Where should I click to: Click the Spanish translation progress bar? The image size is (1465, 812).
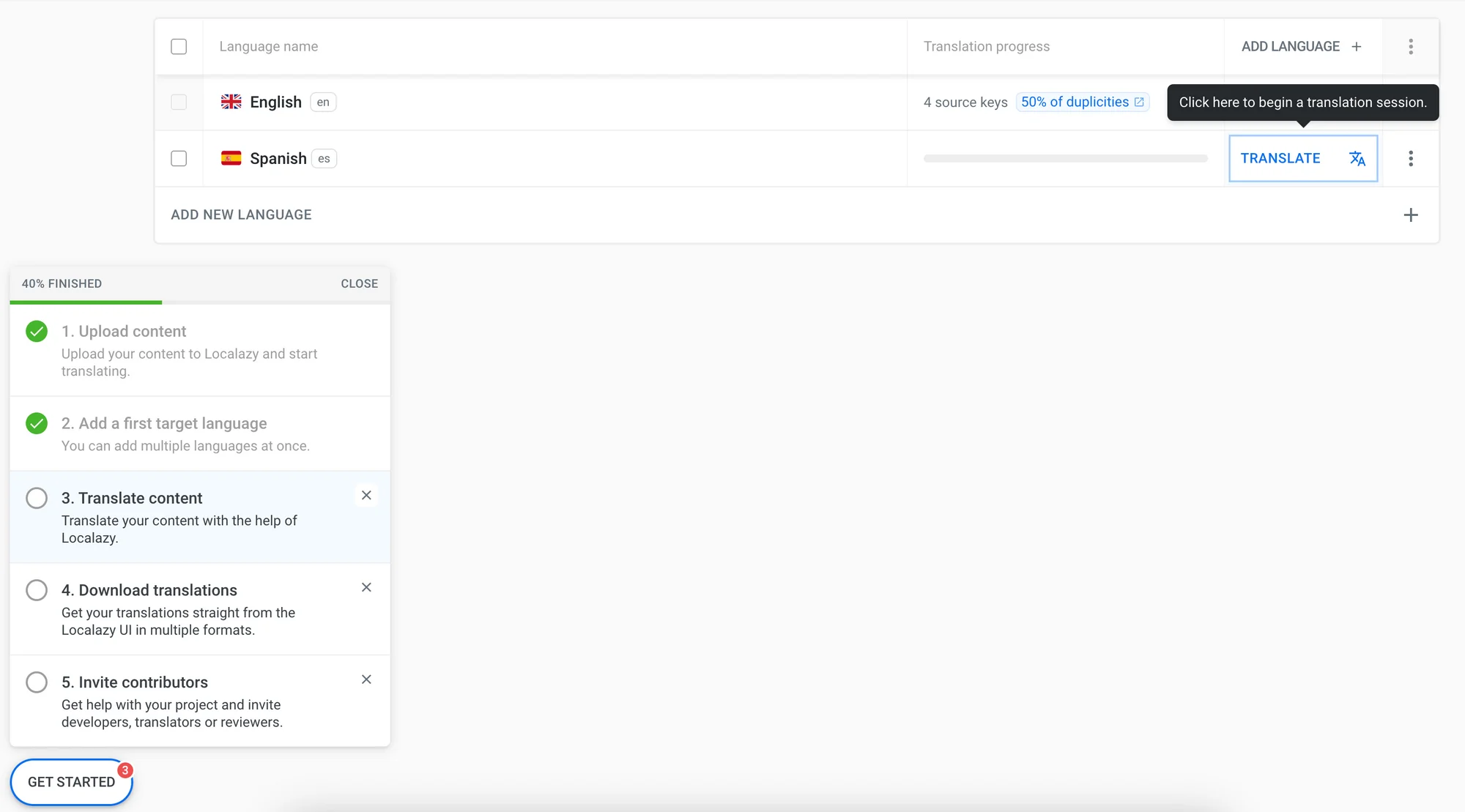tap(1065, 158)
